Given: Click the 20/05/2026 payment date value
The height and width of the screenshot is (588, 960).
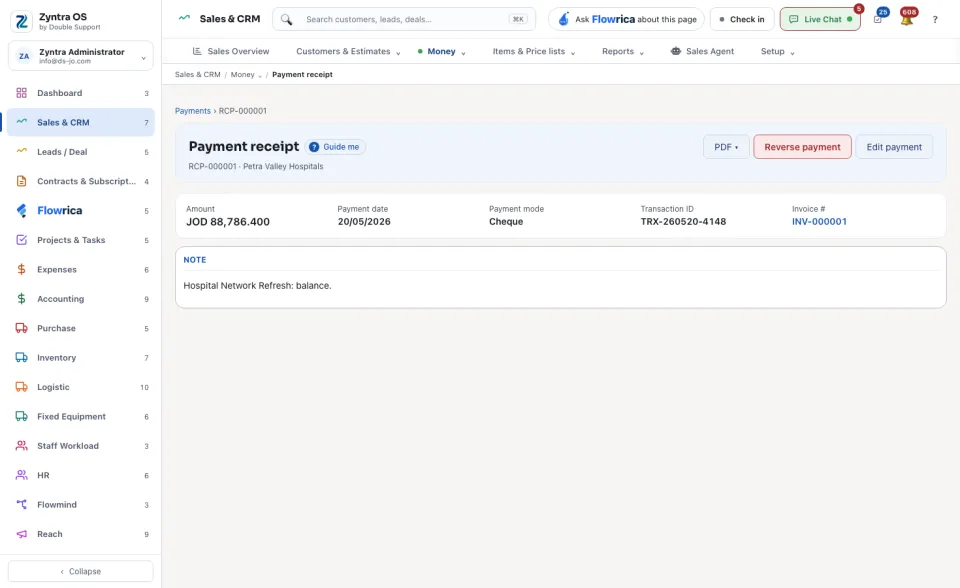Looking at the screenshot, I should click(364, 222).
